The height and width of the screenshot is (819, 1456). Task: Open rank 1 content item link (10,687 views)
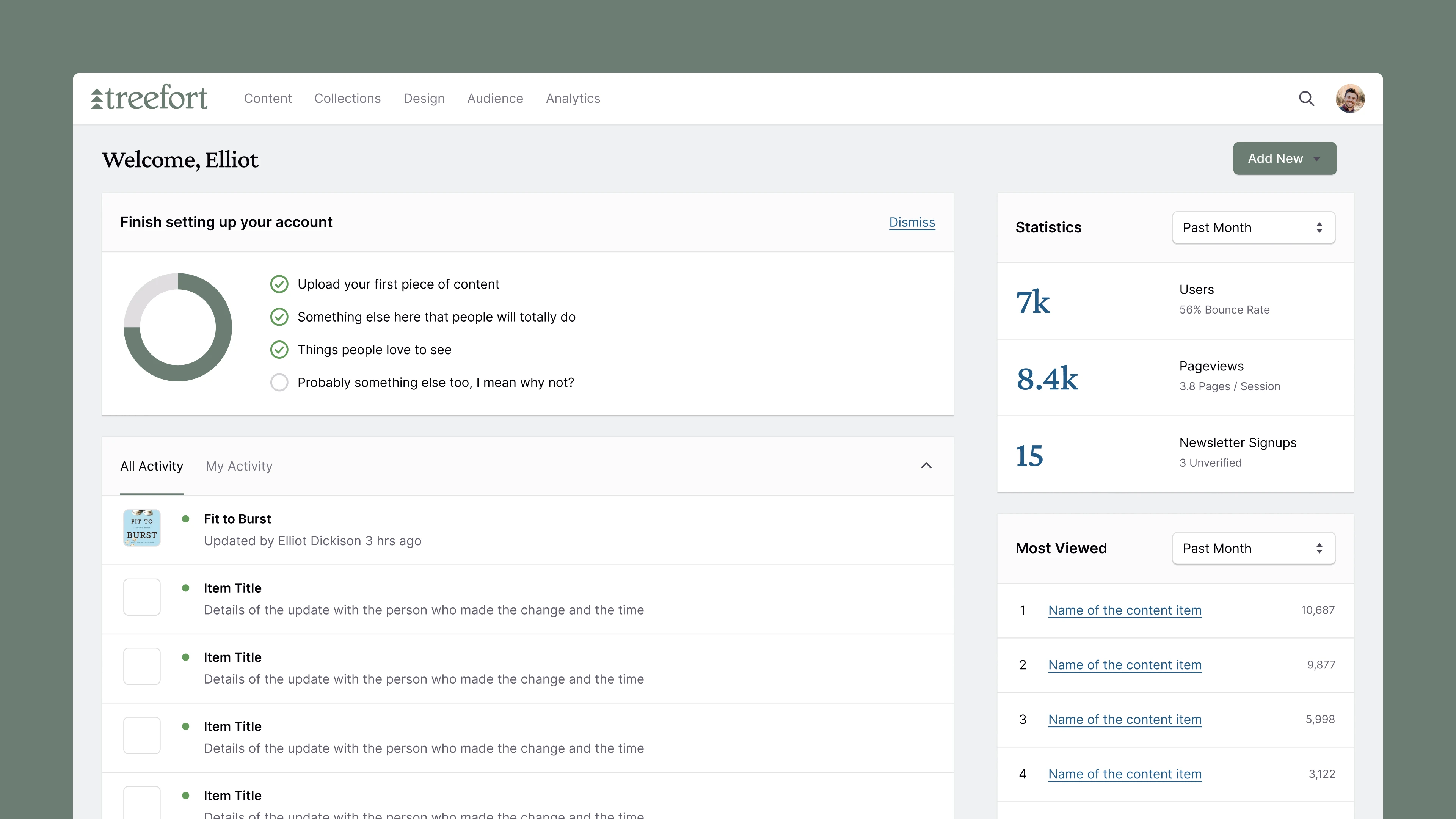[1125, 610]
